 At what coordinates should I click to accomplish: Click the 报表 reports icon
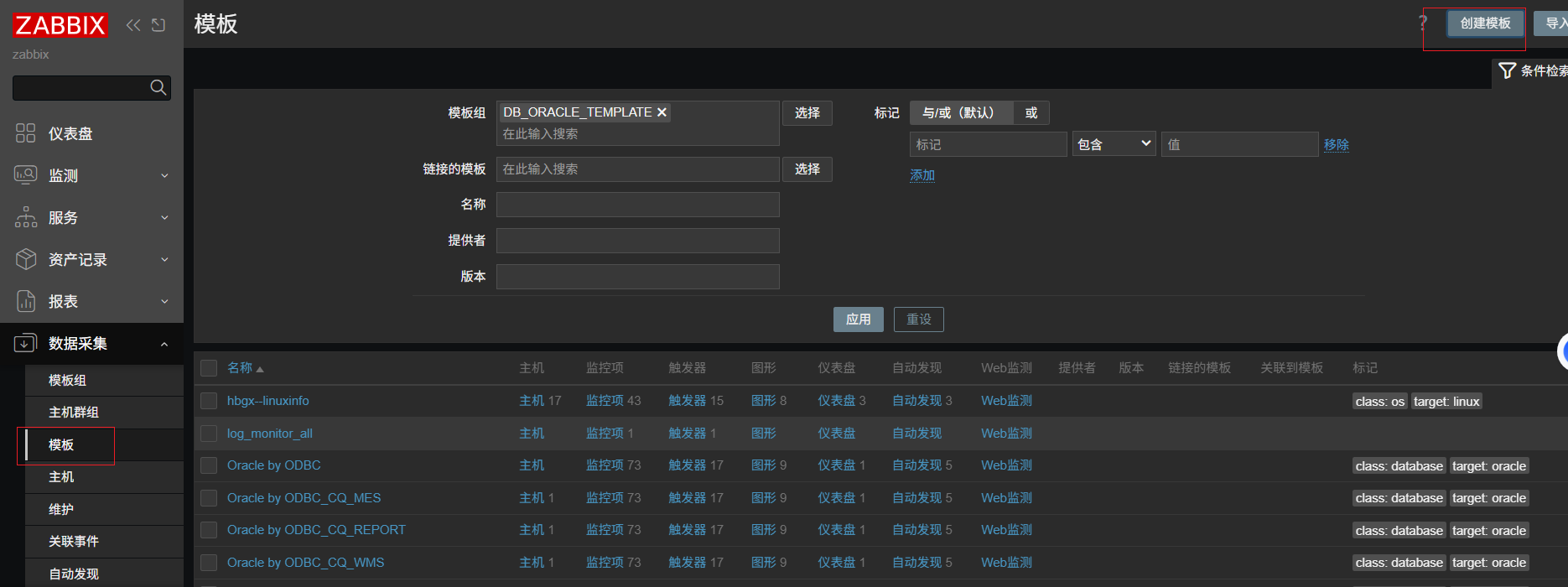[x=26, y=301]
